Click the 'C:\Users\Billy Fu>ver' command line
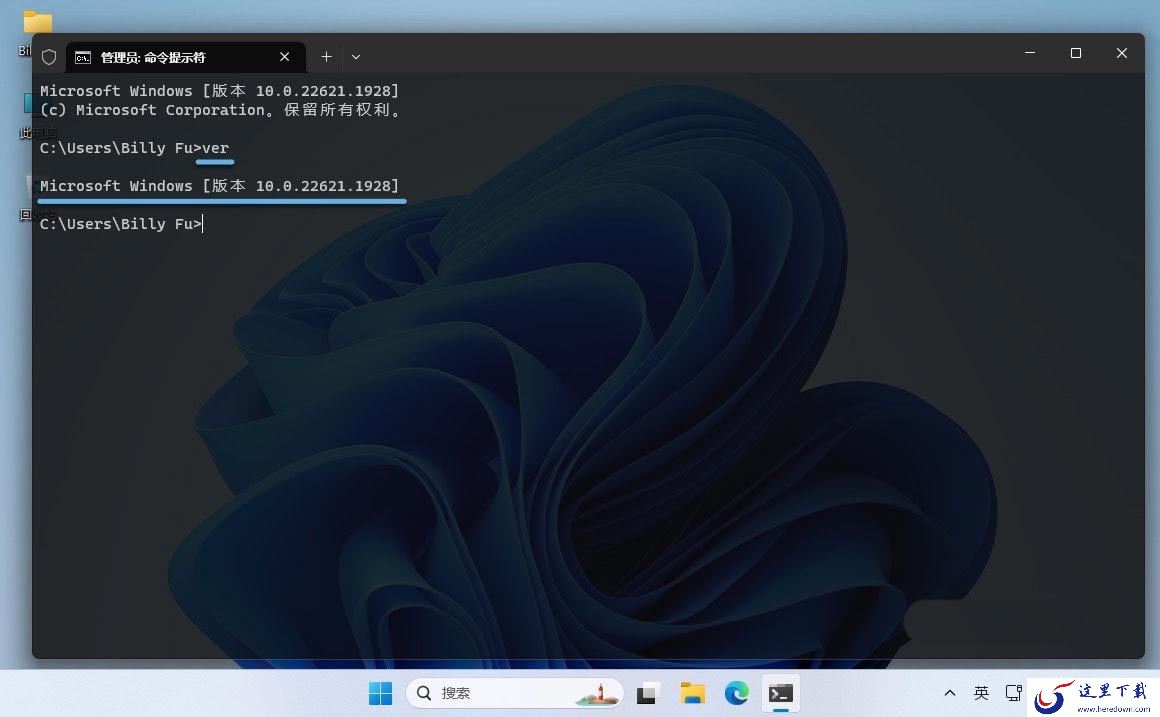 pyautogui.click(x=134, y=148)
